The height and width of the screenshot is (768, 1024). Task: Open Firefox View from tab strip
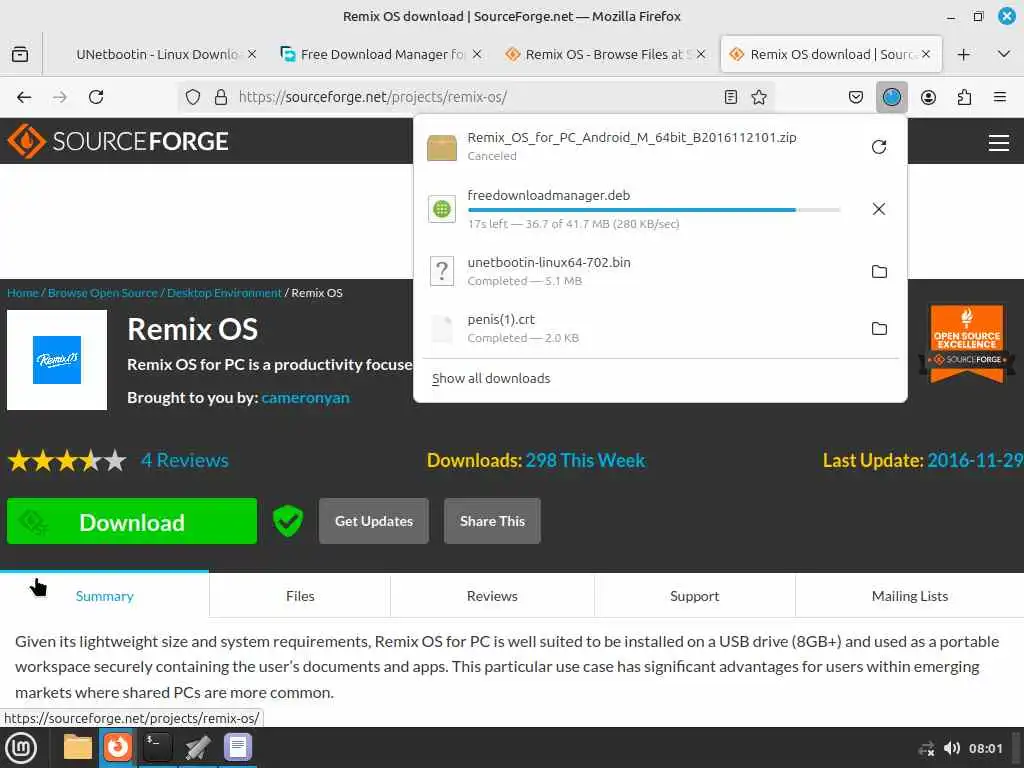click(20, 54)
